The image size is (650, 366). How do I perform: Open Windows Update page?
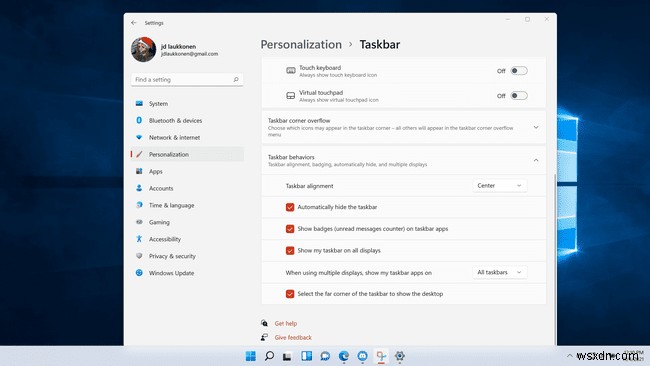coord(187,273)
